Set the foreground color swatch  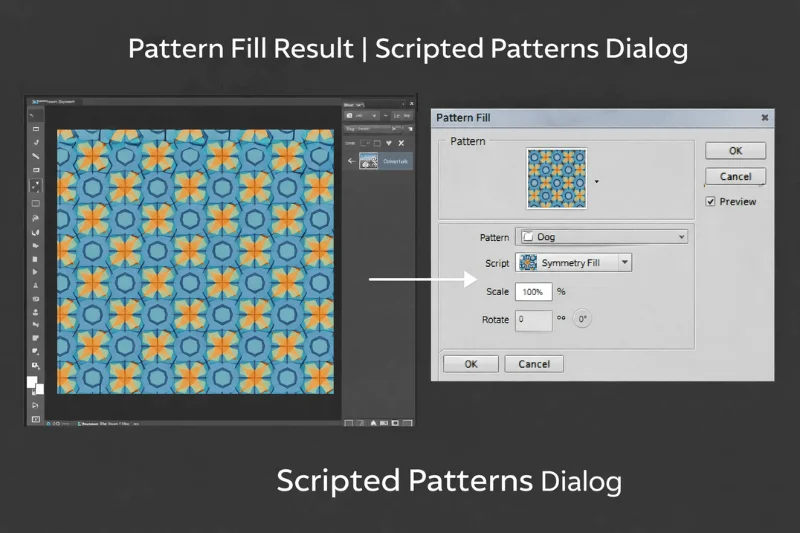(32, 382)
